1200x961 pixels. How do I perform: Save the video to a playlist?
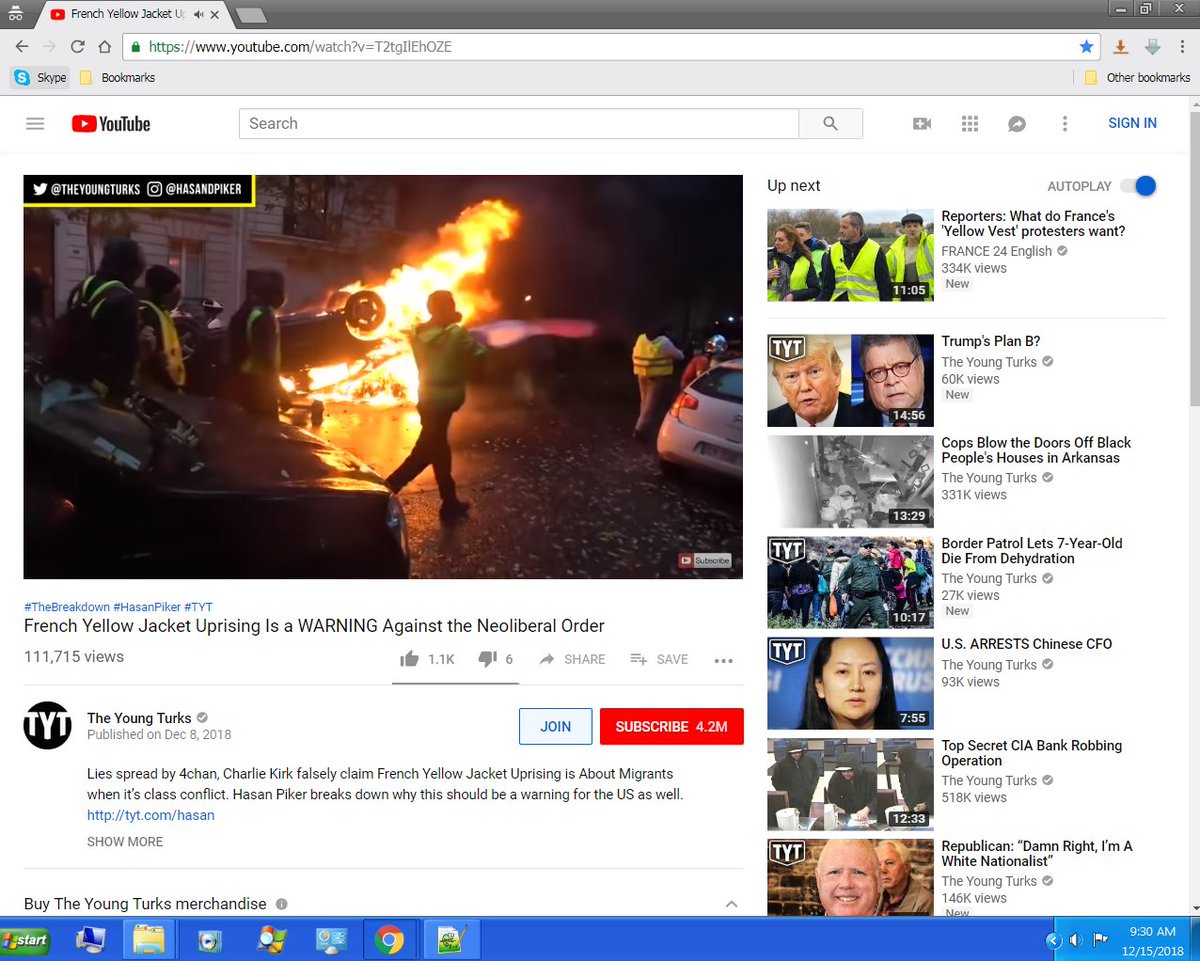coord(659,659)
